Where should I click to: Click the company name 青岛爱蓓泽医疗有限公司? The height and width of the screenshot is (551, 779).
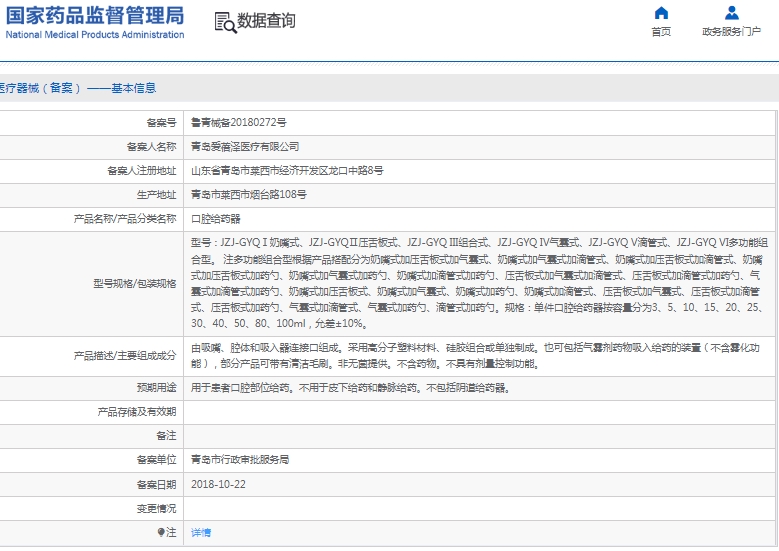click(x=245, y=147)
